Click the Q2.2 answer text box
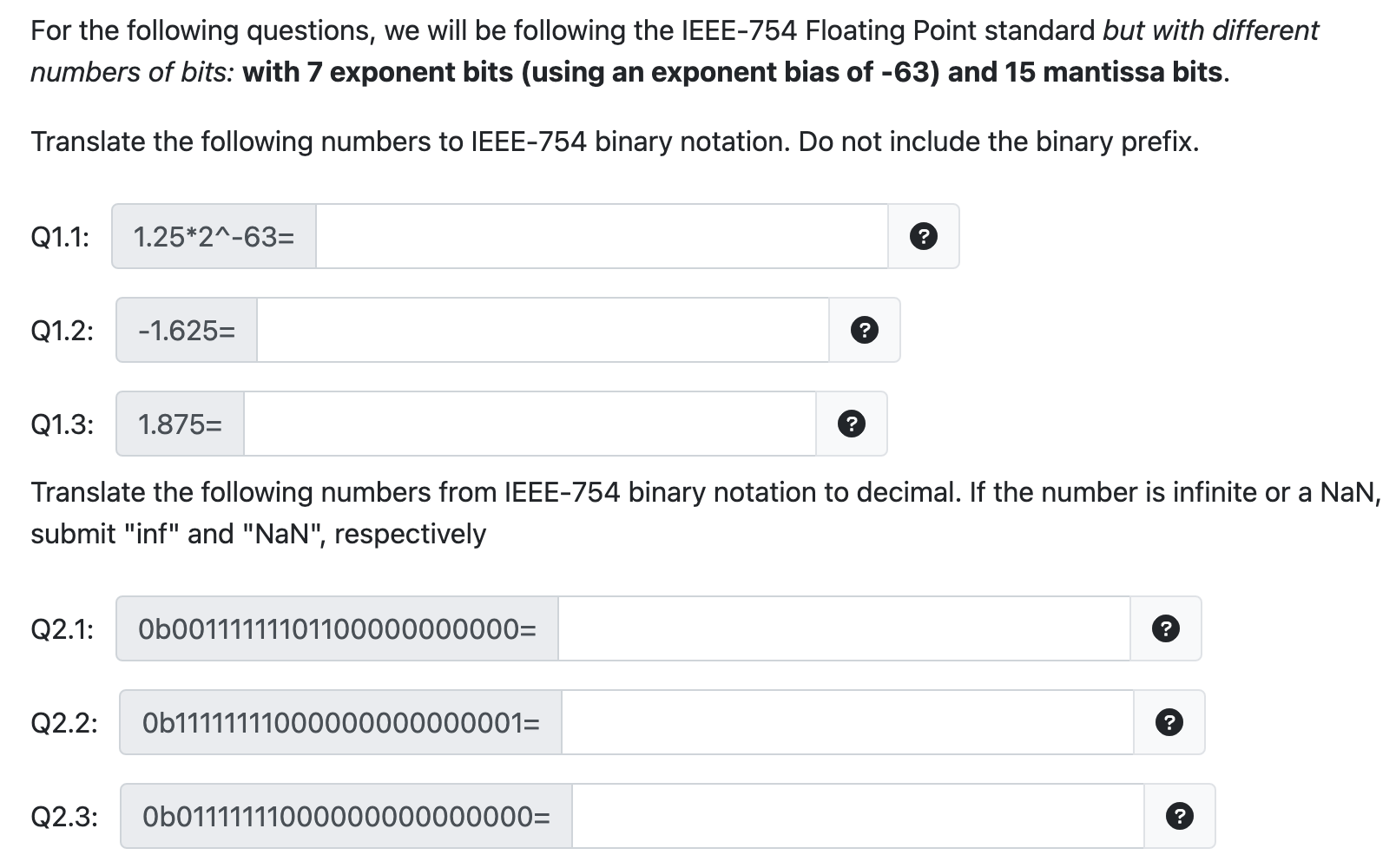Image resolution: width=1396 pixels, height=868 pixels. click(846, 722)
